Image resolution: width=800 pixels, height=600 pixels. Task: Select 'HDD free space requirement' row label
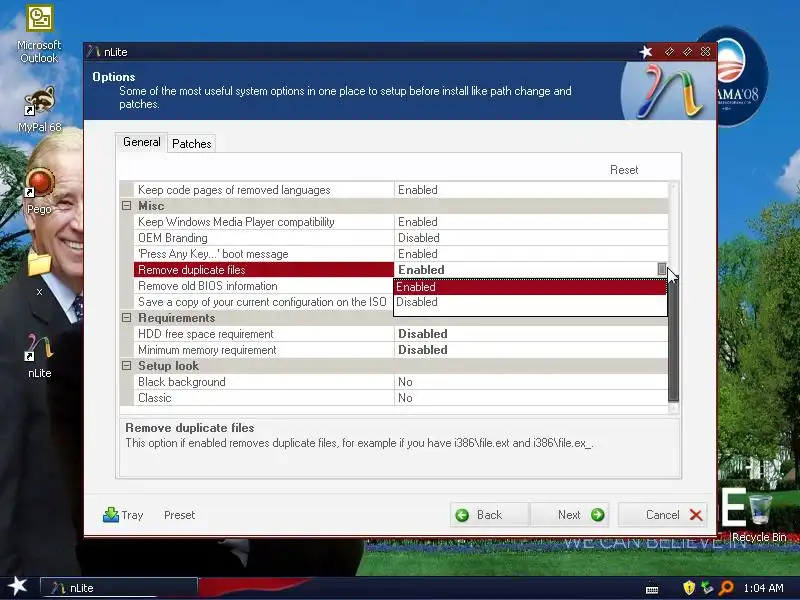[206, 334]
